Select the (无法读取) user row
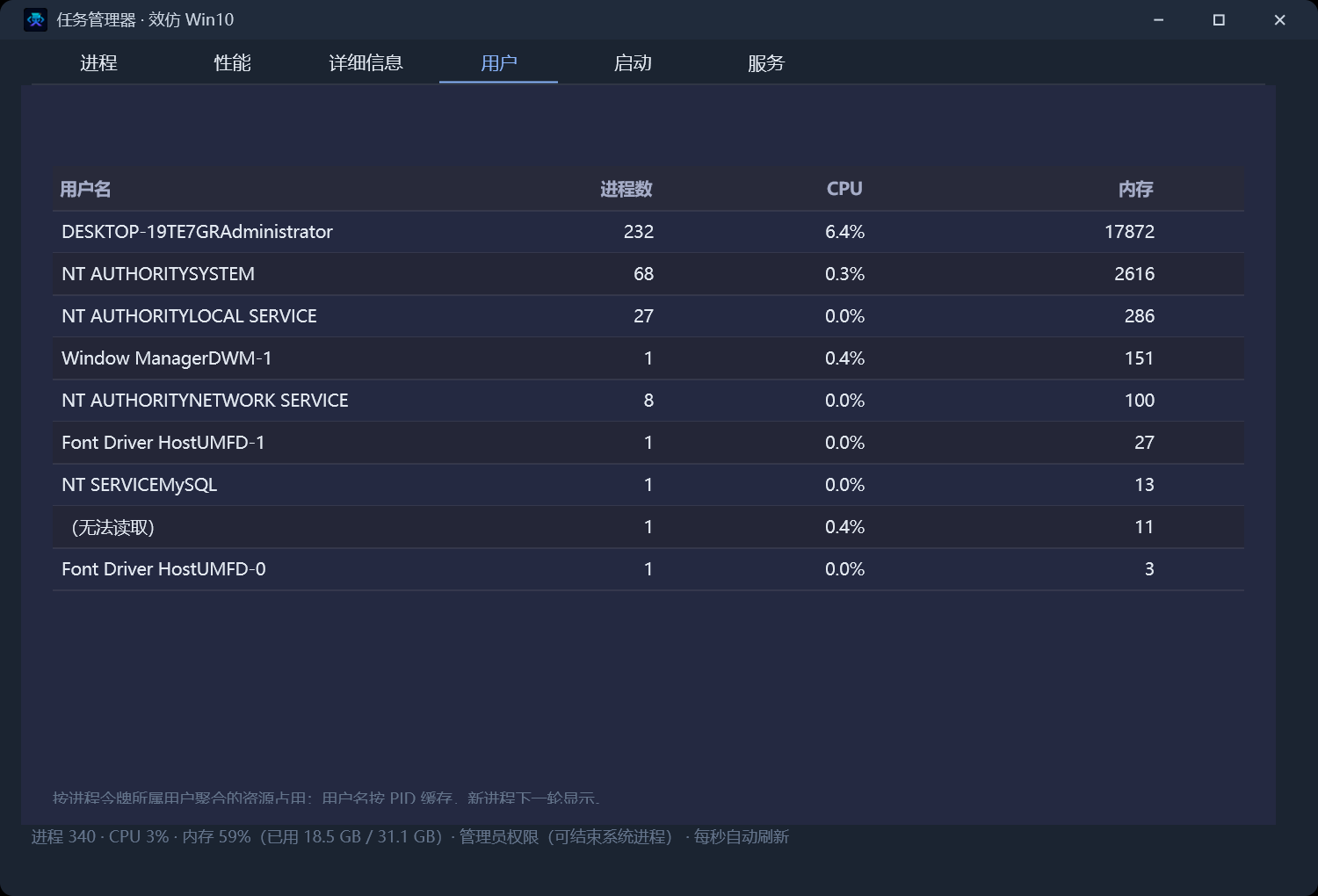1318x896 pixels. coord(648,527)
